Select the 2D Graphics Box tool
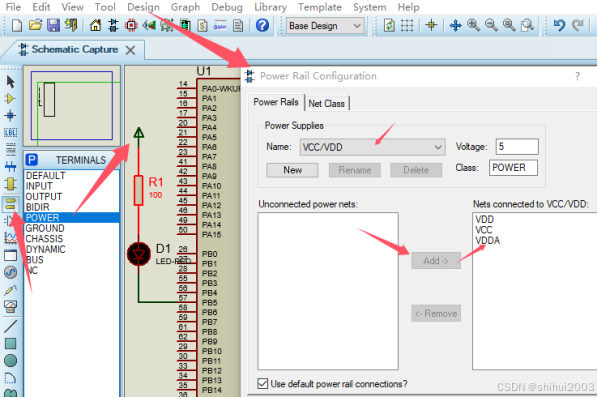Image resolution: width=598 pixels, height=398 pixels. (x=10, y=343)
